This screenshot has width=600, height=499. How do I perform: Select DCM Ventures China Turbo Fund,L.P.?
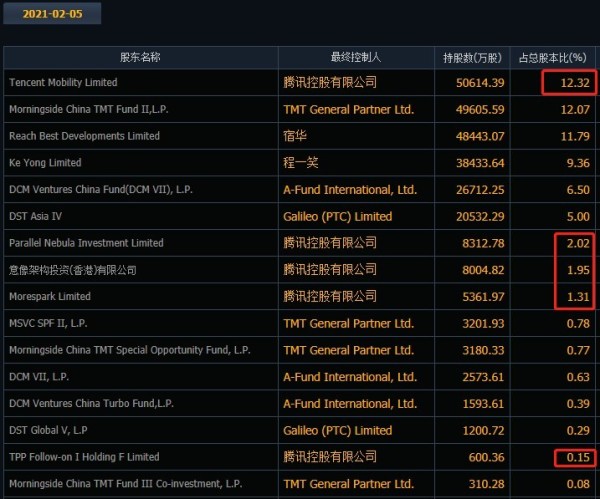pos(91,403)
